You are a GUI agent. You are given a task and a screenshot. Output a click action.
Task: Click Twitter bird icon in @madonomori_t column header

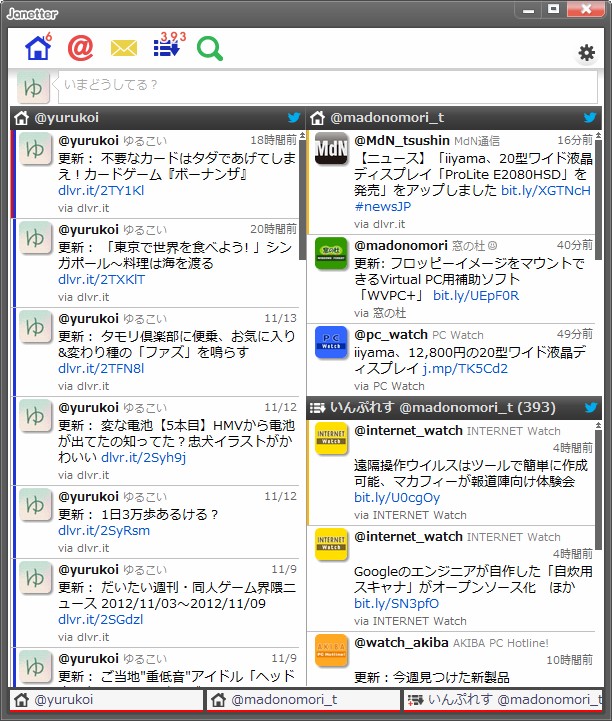pyautogui.click(x=590, y=118)
